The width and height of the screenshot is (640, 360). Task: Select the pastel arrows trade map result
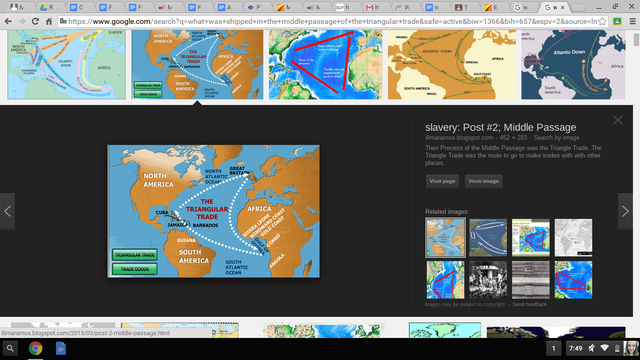pyautogui.click(x=67, y=64)
